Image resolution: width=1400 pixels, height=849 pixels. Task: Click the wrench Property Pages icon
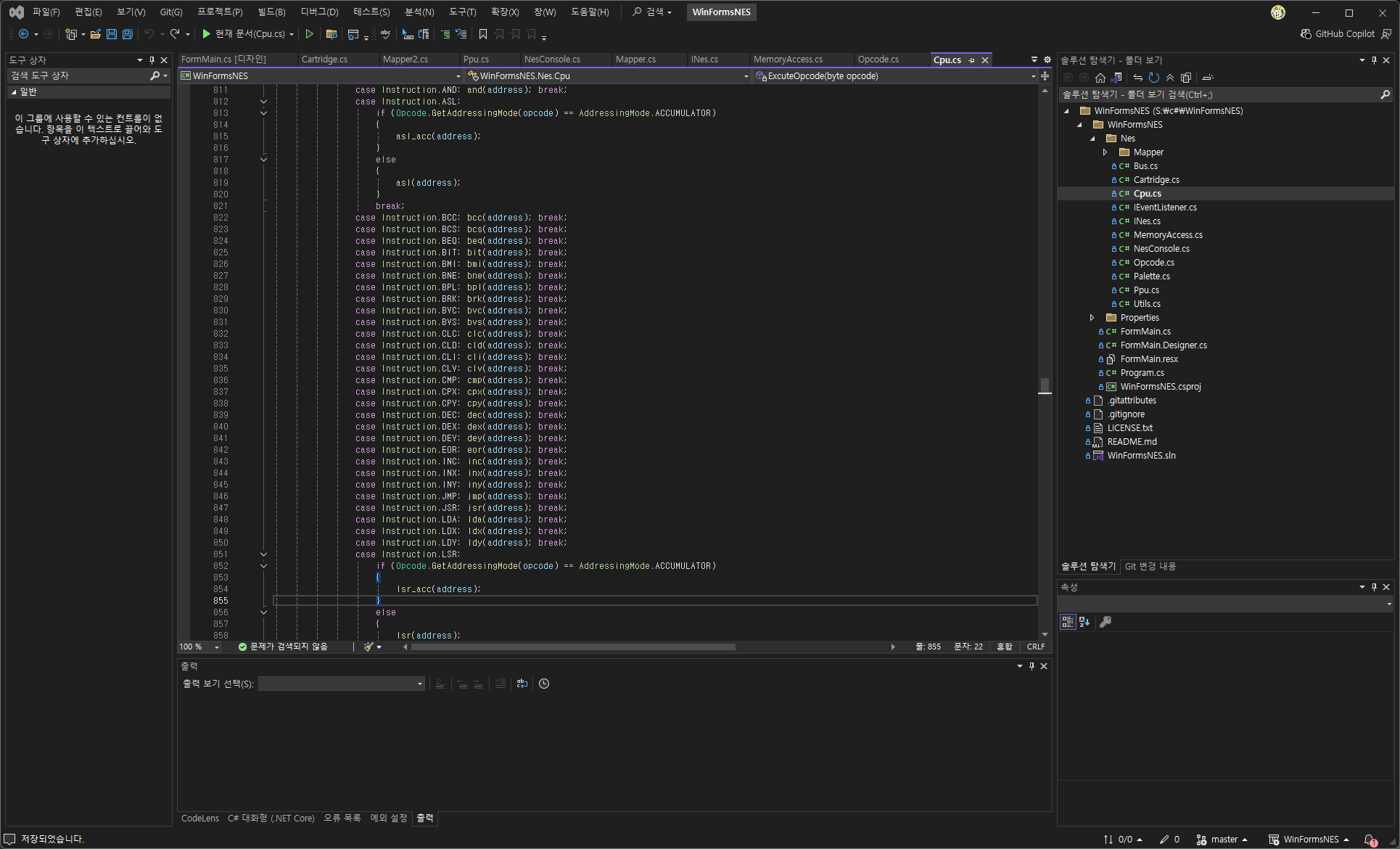click(x=1105, y=622)
